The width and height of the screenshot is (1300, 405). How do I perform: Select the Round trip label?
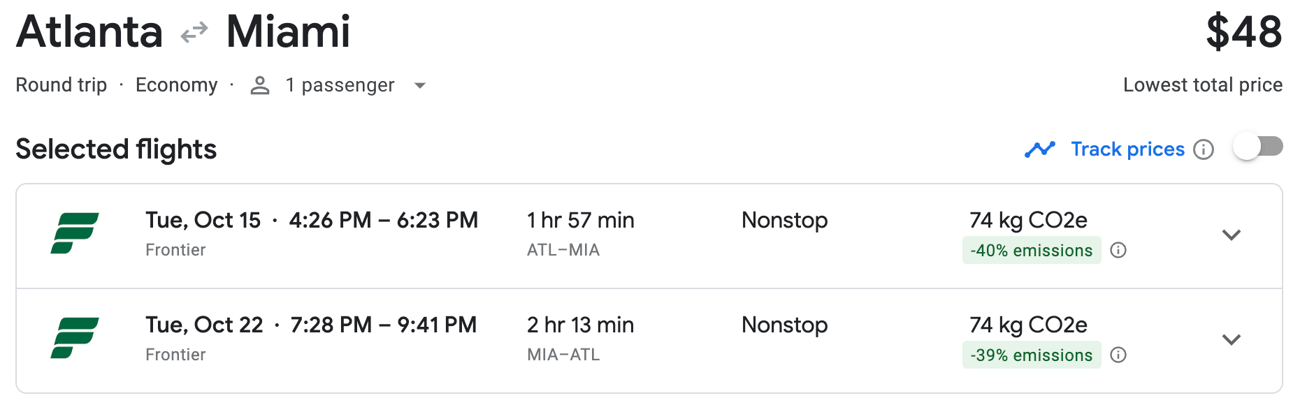point(61,85)
